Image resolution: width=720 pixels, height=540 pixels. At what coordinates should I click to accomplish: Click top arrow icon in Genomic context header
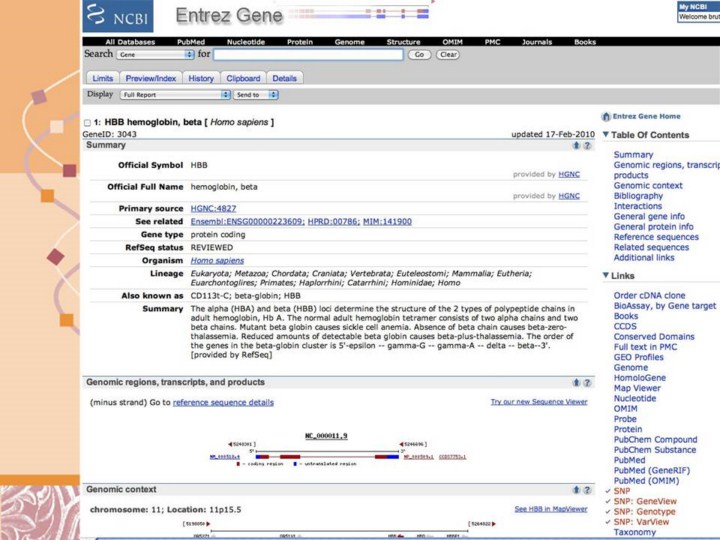tap(576, 490)
